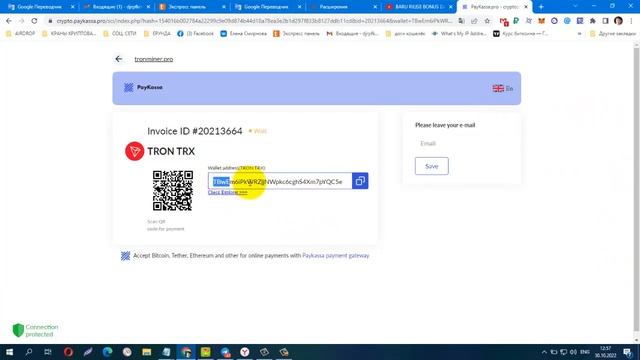The height and width of the screenshot is (360, 640).
Task: Reload the current page
Action: coord(34,21)
